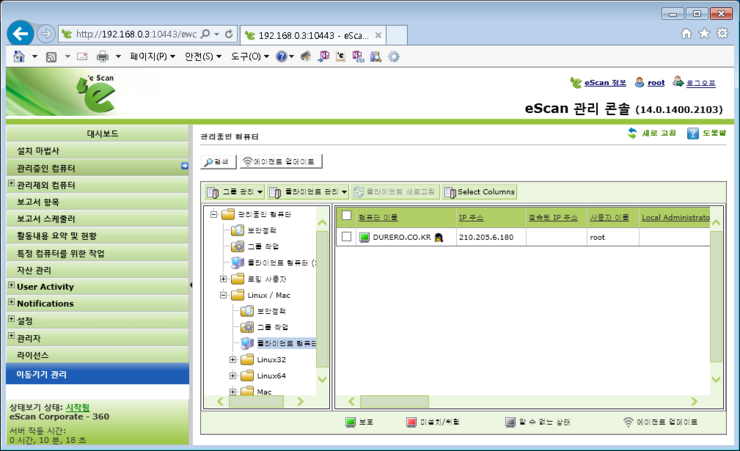Click the browser forward arrow button
This screenshot has height=451, width=740.
46,33
